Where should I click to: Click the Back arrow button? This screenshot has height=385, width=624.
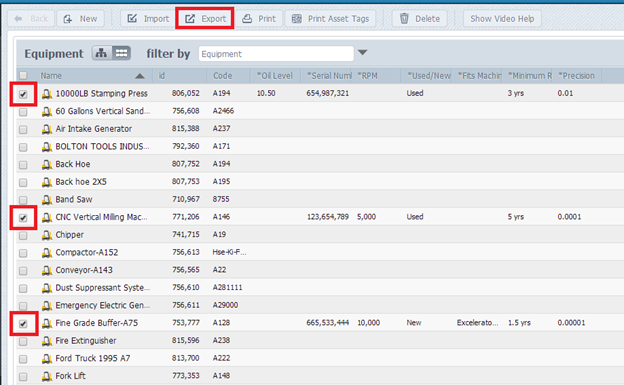31,19
